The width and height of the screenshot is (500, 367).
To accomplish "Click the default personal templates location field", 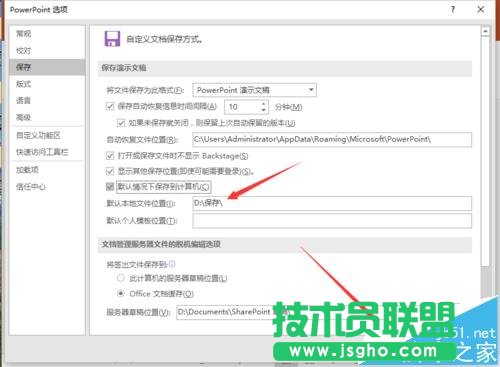I will 332,221.
